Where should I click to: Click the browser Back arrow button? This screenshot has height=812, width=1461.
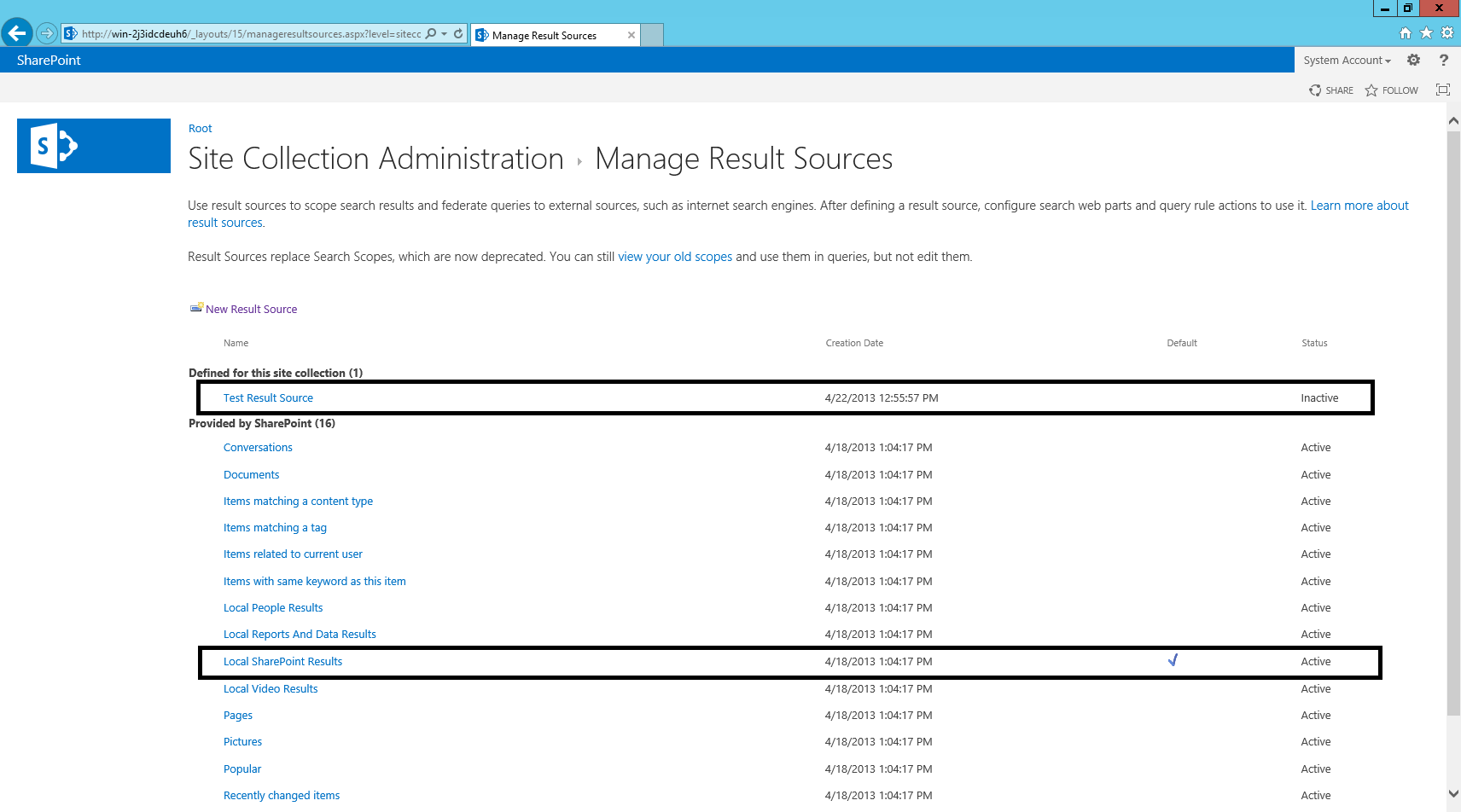click(x=17, y=33)
